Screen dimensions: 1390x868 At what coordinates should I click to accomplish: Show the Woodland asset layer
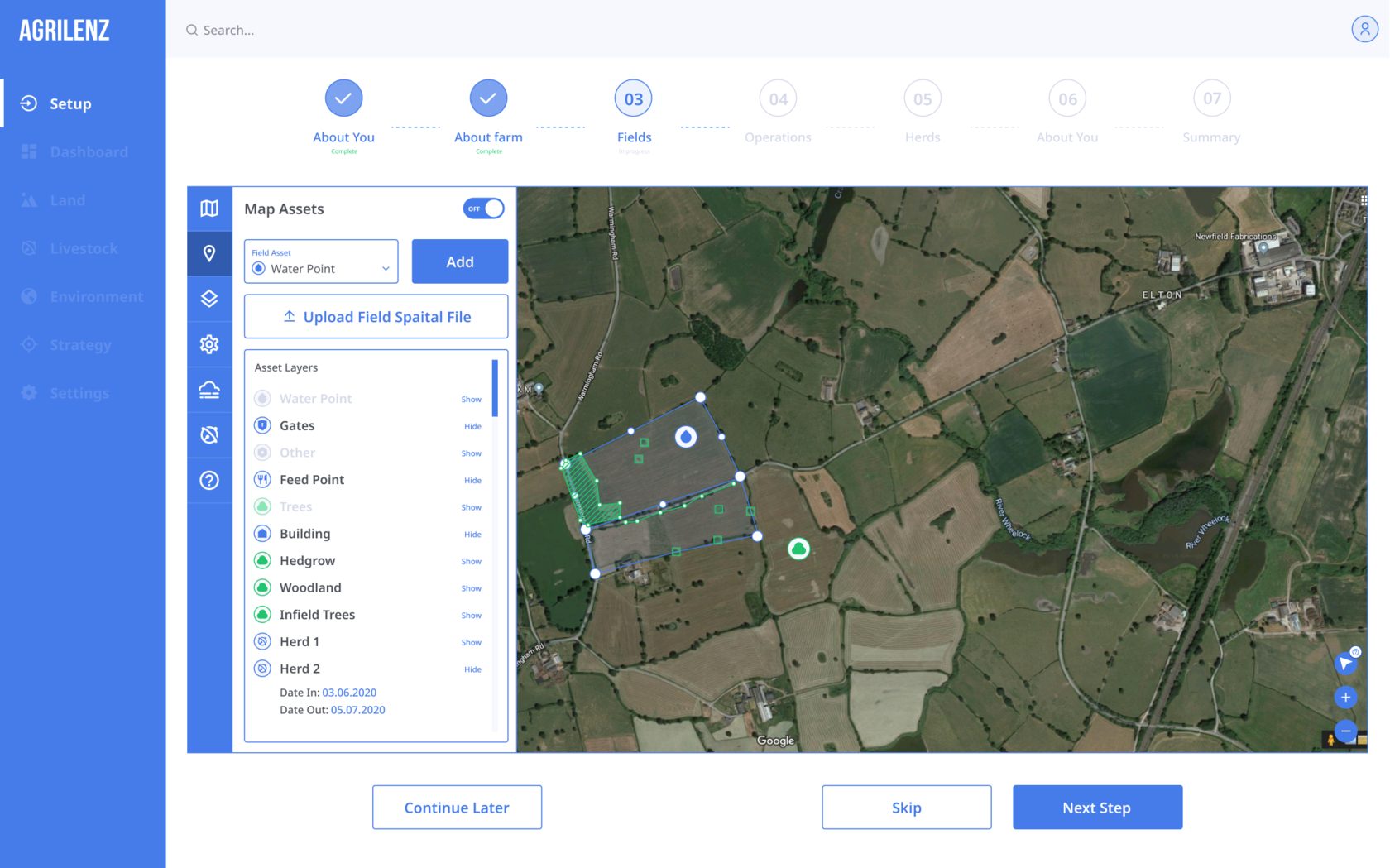coord(471,588)
